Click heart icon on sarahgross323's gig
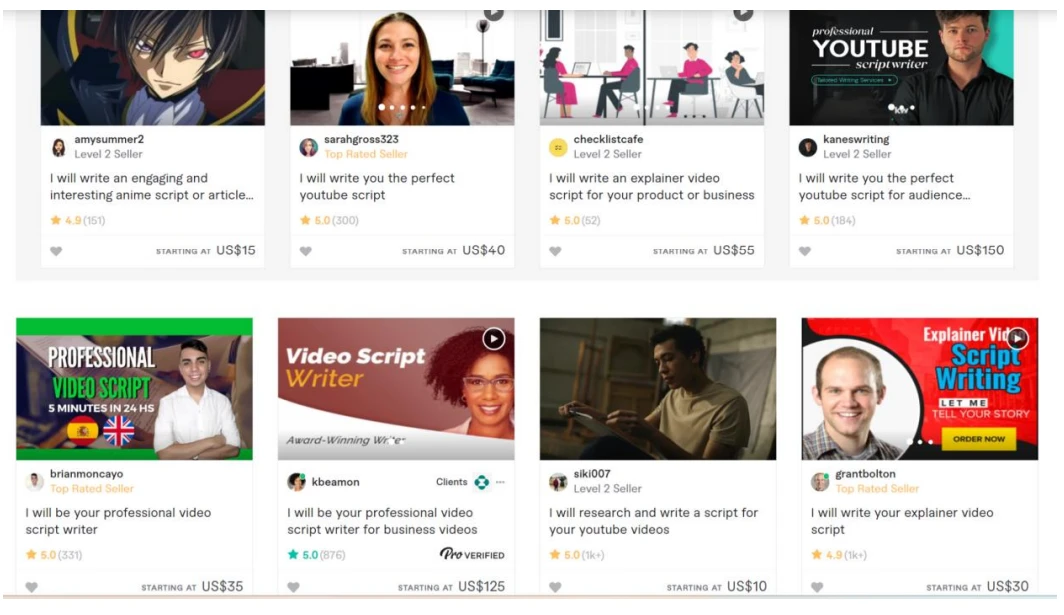 (x=306, y=251)
